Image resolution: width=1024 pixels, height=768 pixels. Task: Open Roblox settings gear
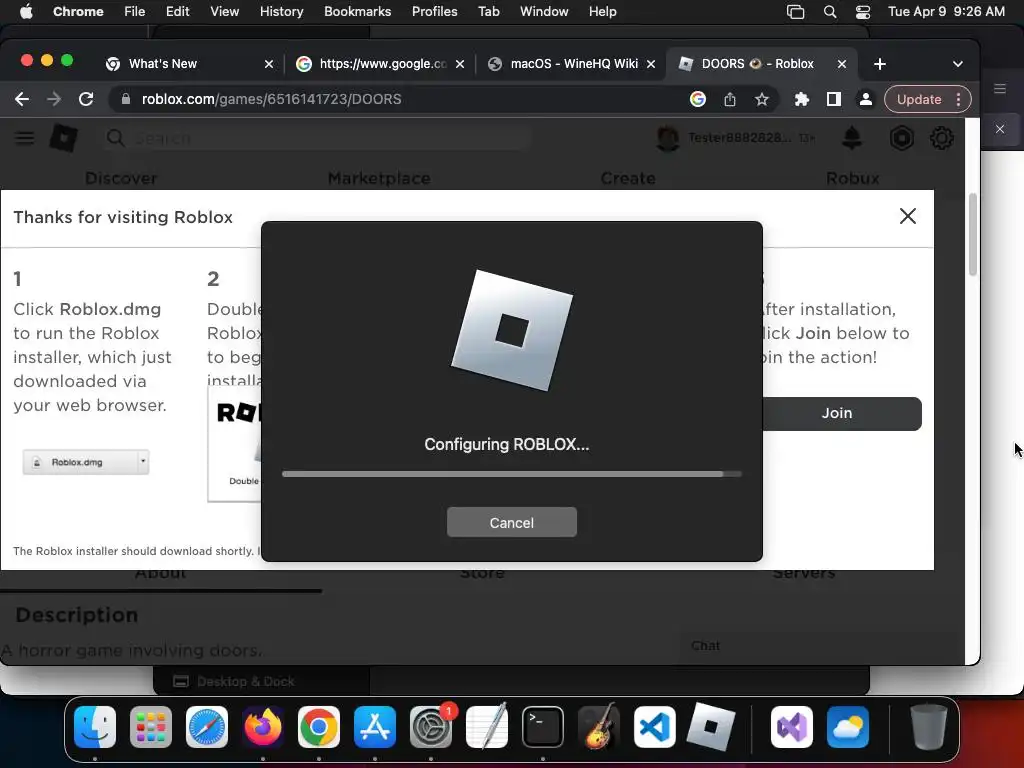[x=941, y=138]
